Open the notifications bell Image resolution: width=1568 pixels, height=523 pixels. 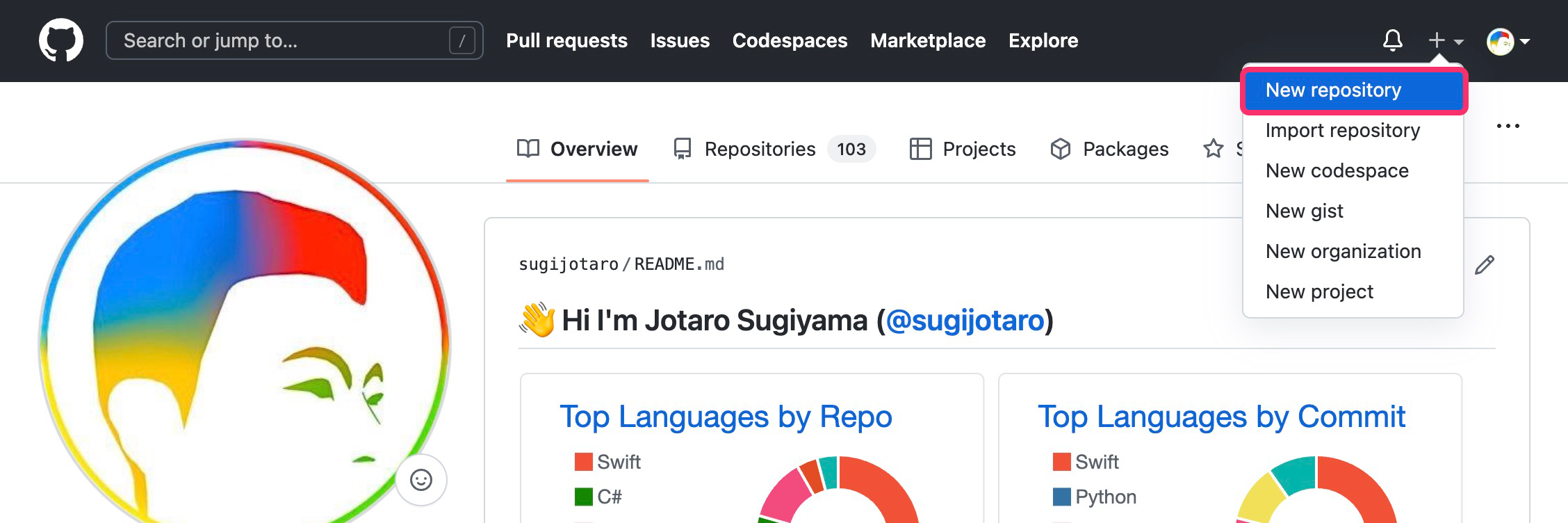tap(1392, 40)
